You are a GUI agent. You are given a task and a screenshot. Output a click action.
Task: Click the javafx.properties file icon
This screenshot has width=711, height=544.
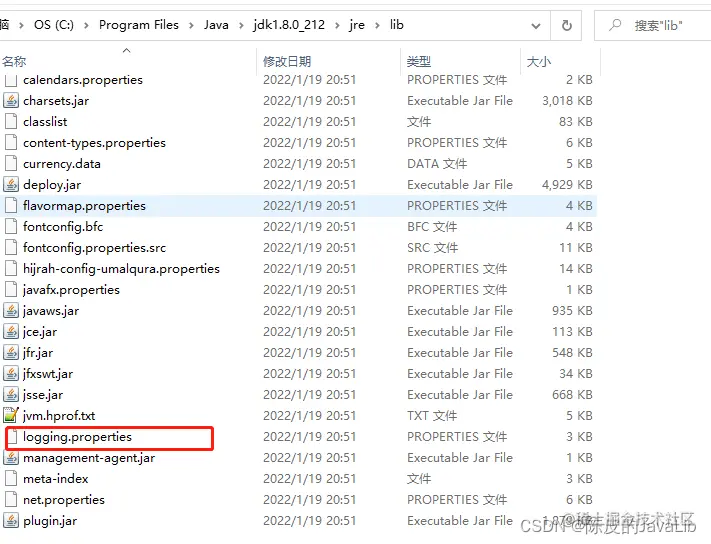(x=11, y=289)
